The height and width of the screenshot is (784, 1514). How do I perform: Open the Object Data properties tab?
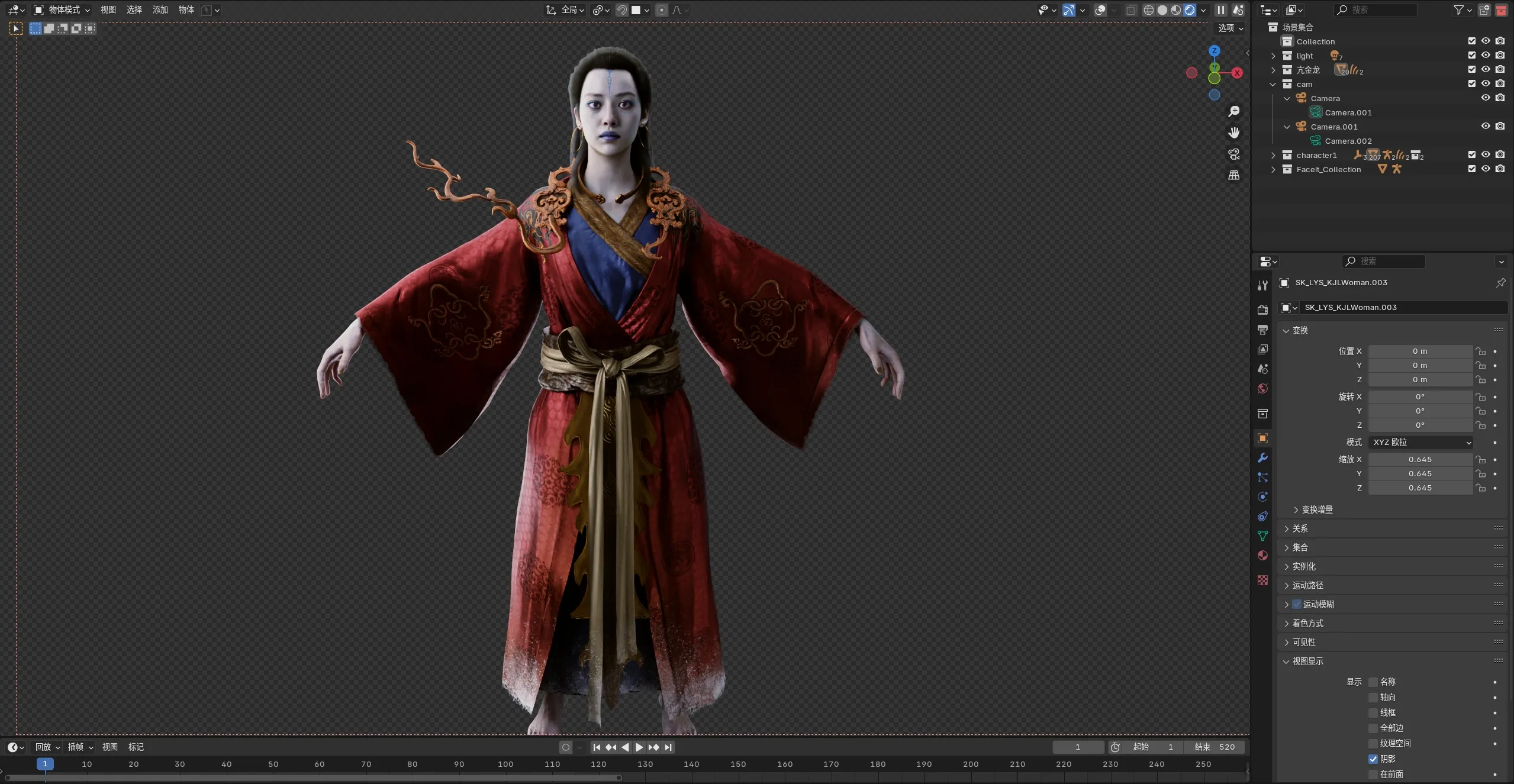[1262, 535]
